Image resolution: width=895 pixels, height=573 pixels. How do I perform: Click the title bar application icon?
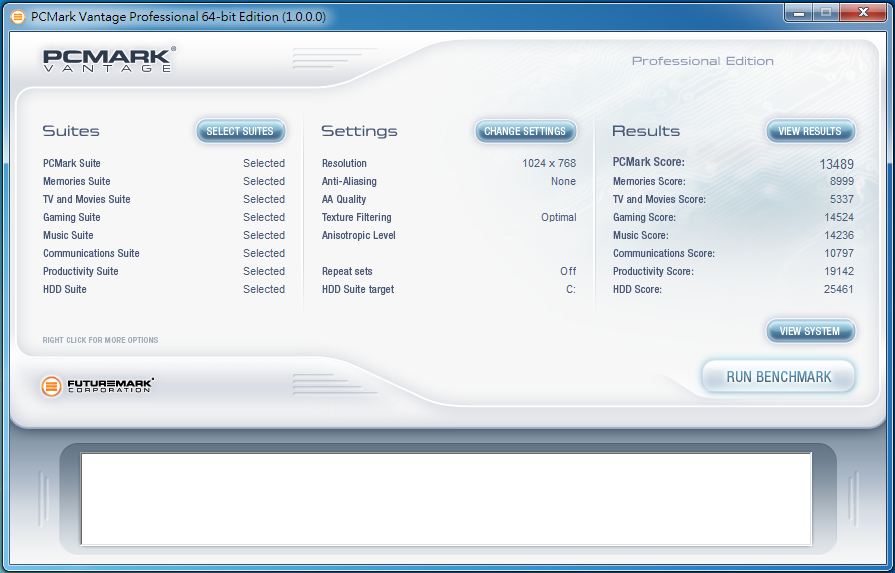pyautogui.click(x=17, y=16)
